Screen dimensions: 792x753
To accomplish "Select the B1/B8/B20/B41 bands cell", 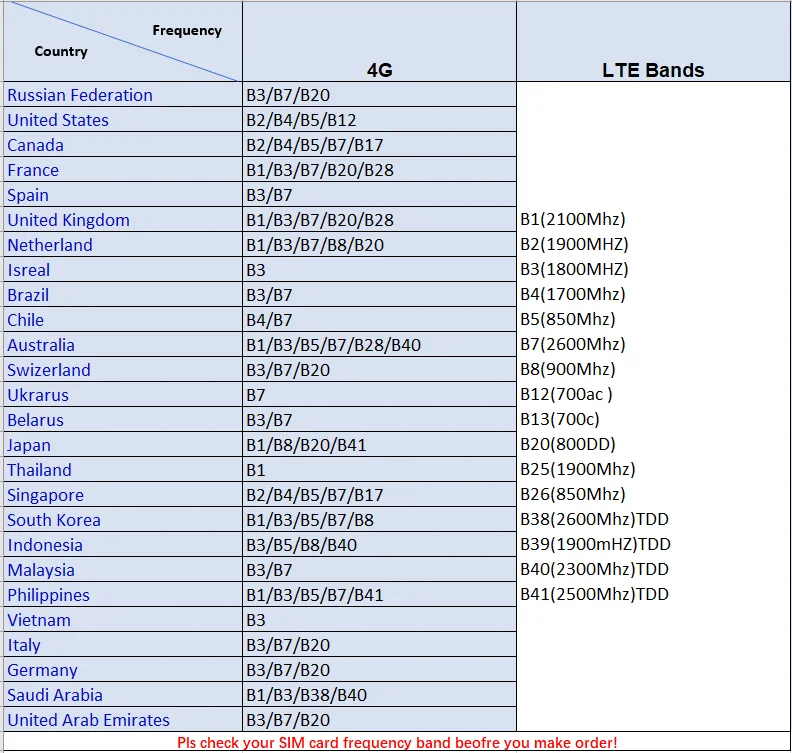I will pyautogui.click(x=379, y=444).
